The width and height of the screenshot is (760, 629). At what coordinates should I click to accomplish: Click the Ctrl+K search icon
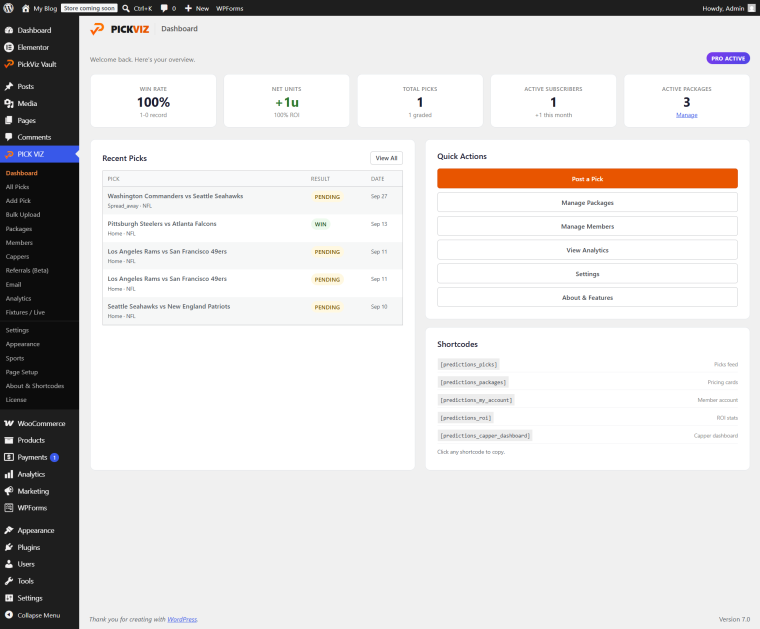tap(126, 8)
